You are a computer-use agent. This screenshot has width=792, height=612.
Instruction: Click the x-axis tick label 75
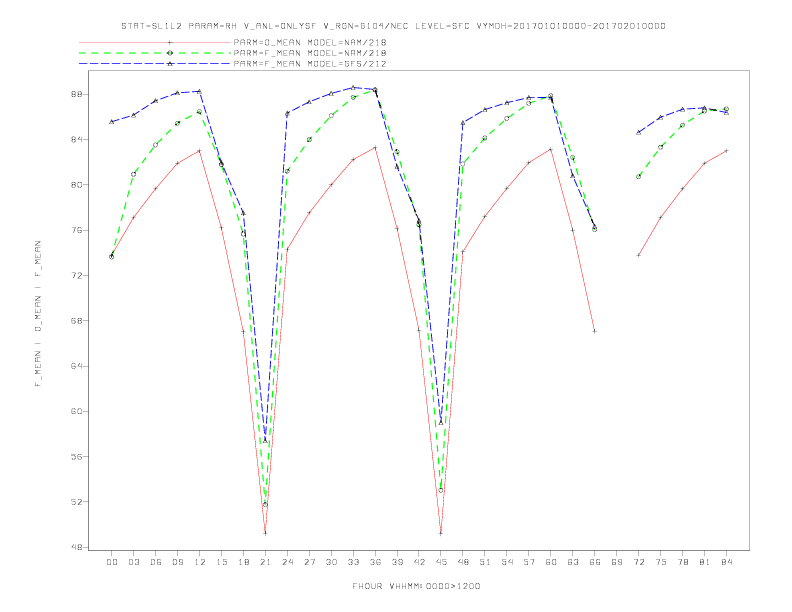coord(661,562)
